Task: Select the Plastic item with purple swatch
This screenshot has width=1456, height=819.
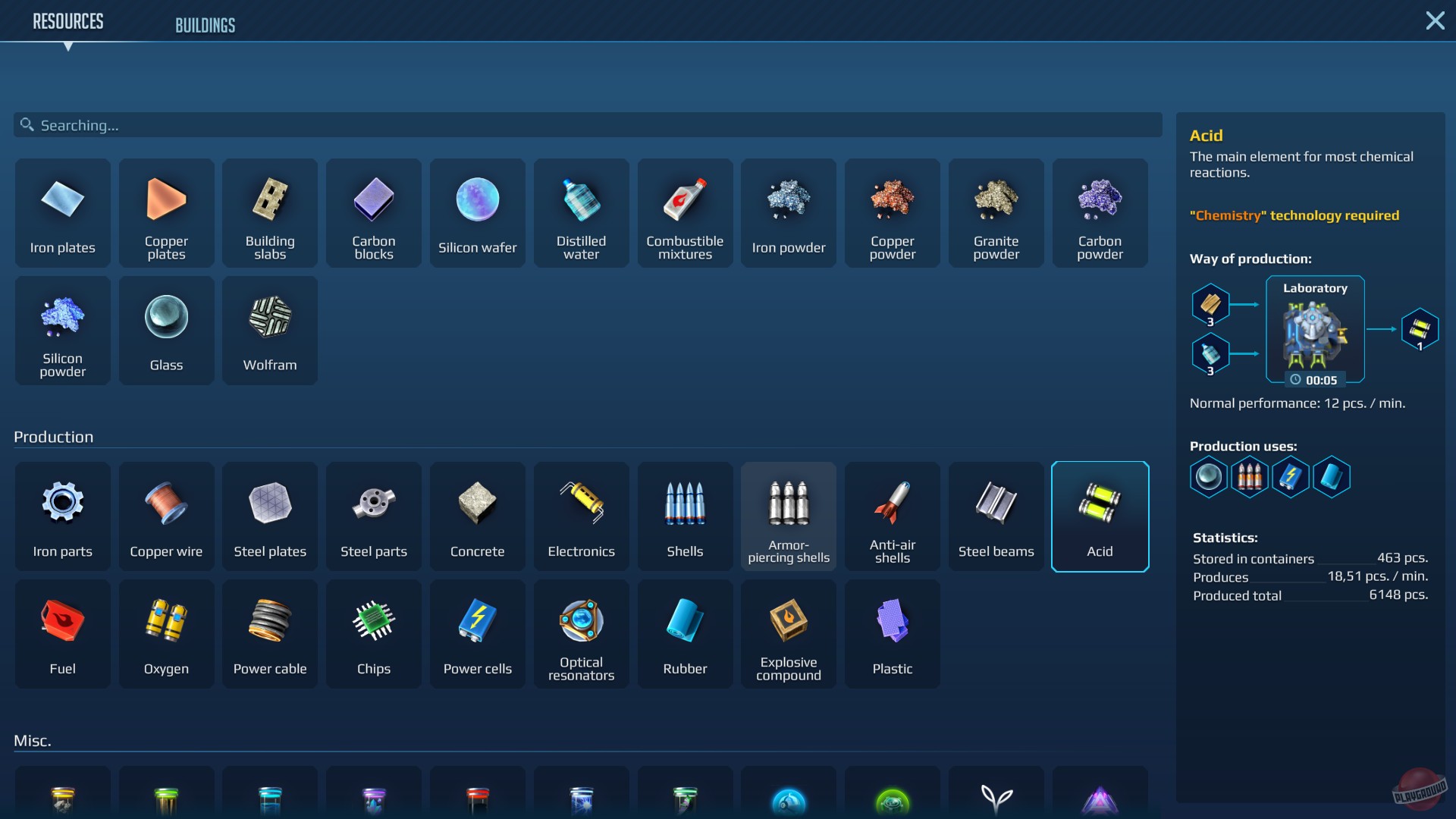Action: click(892, 634)
